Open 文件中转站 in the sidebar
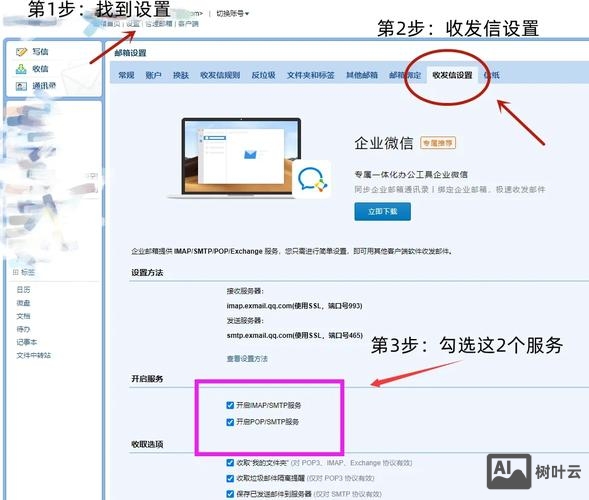The image size is (589, 500). 33,355
